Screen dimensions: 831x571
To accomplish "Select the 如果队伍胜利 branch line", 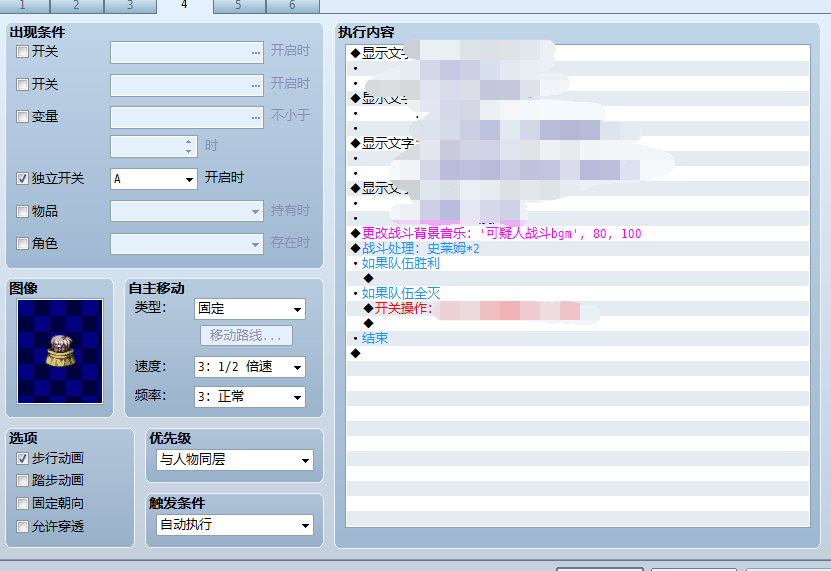I will (578, 263).
